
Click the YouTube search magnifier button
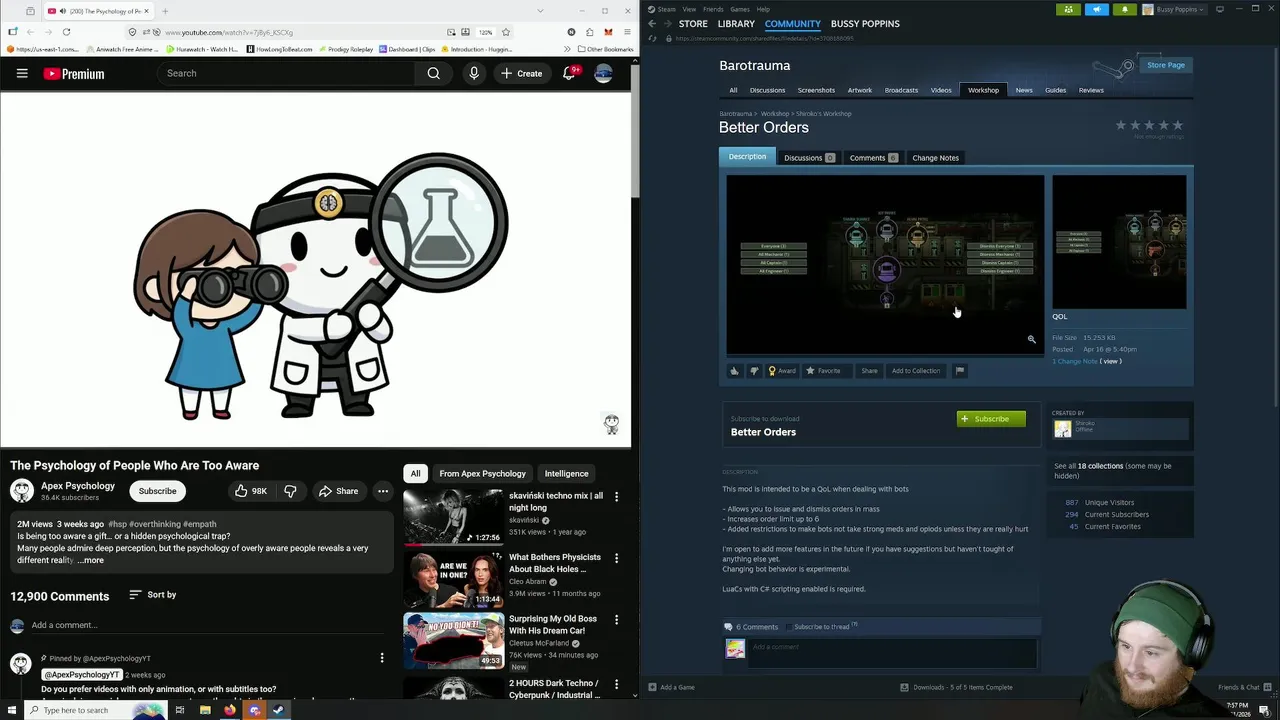click(433, 73)
